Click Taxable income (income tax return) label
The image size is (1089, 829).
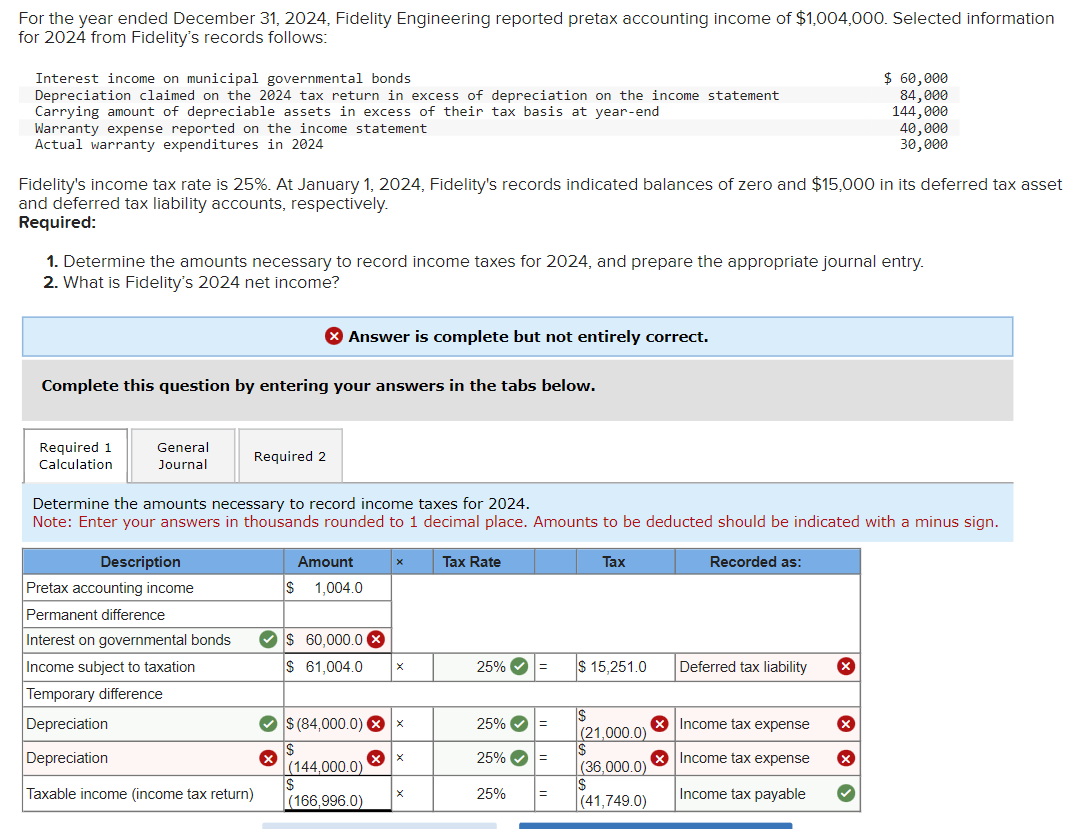[x=140, y=794]
